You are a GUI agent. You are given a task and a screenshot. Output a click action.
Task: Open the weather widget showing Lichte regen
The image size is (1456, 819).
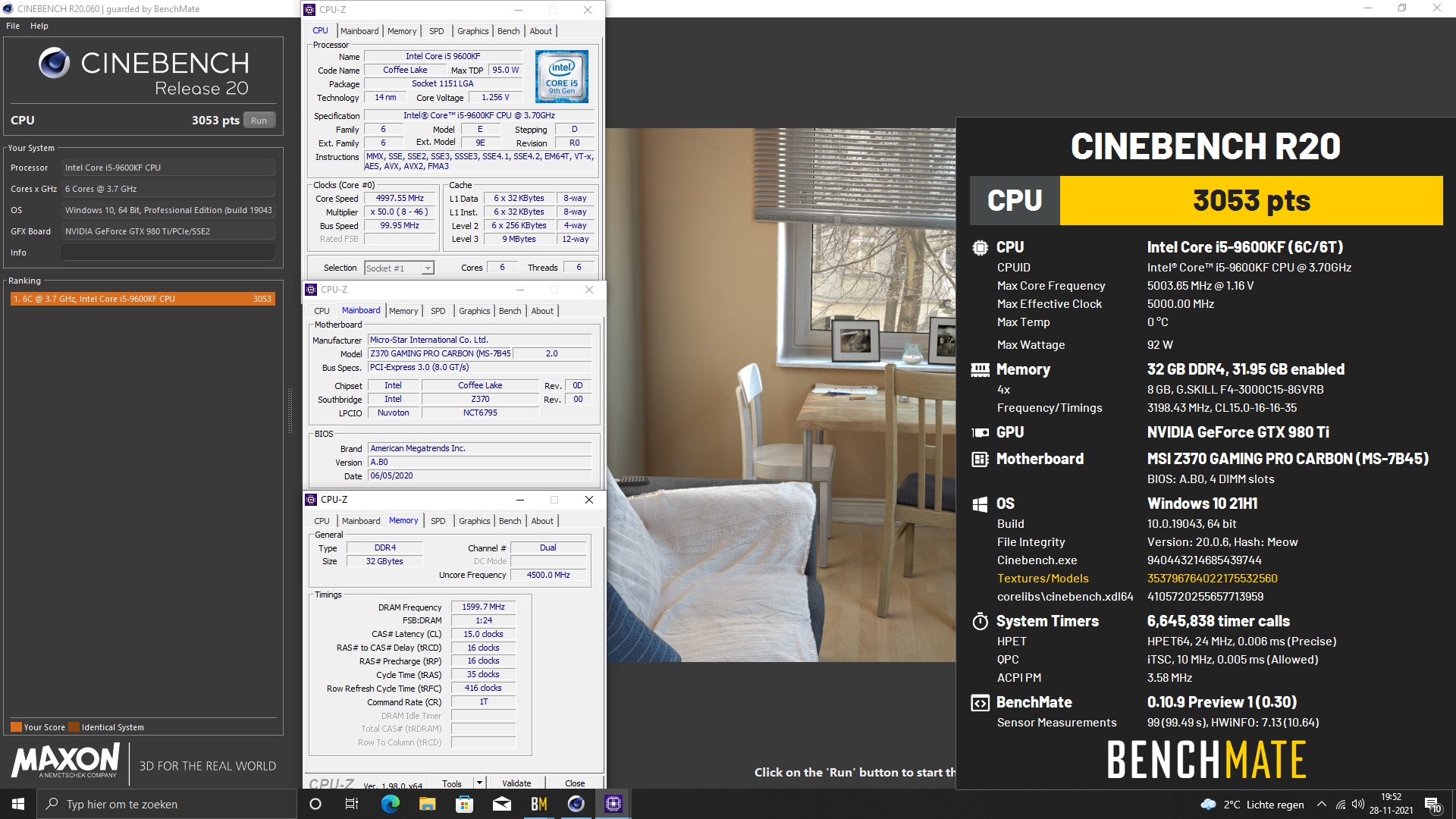[x=1252, y=805]
